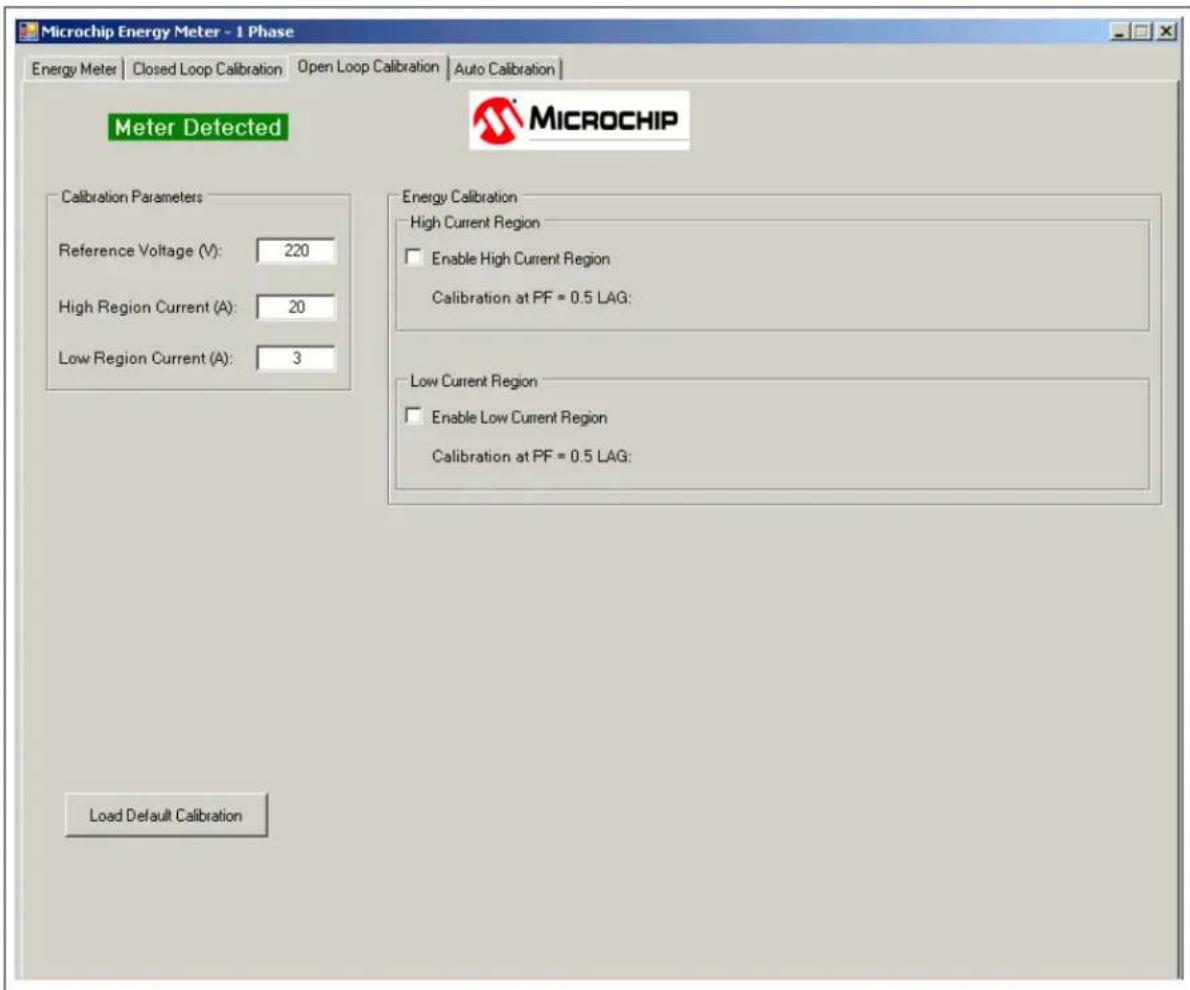Image resolution: width=1190 pixels, height=990 pixels.
Task: Click the Low Current Region 'Calibration at PF = 0.5 LAG' text
Action: click(531, 456)
